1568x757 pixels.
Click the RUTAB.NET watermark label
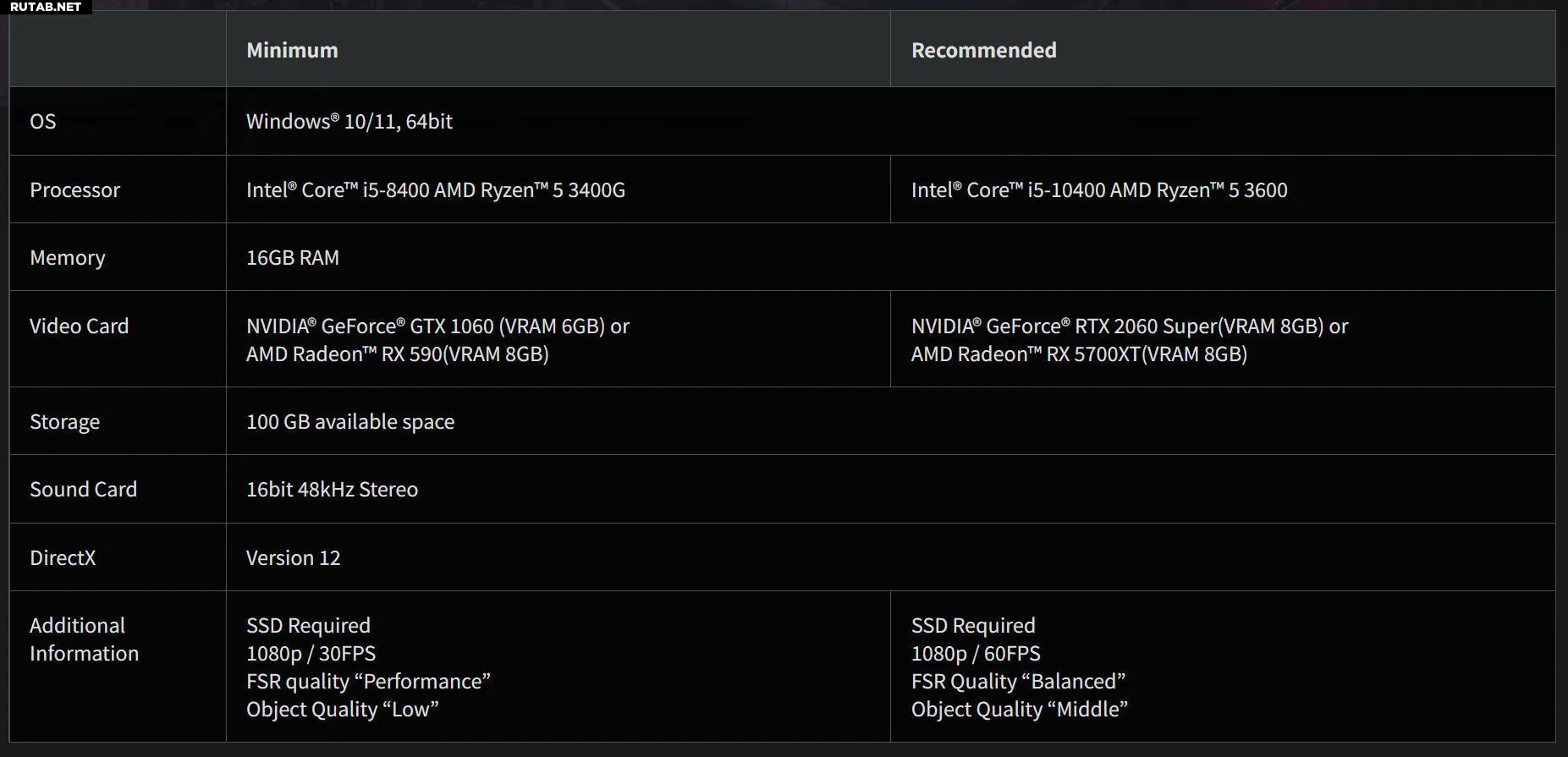pyautogui.click(x=46, y=7)
